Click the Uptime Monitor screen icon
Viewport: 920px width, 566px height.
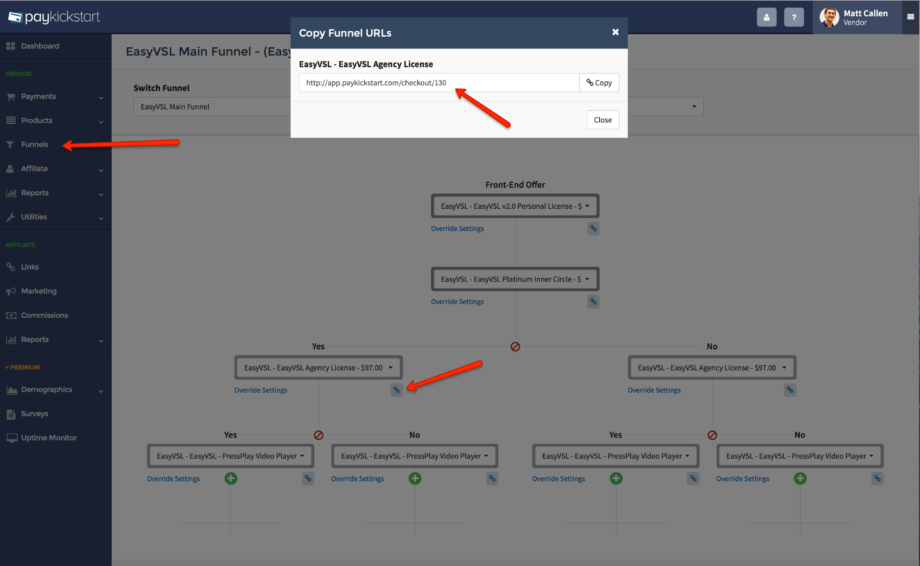pos(11,438)
